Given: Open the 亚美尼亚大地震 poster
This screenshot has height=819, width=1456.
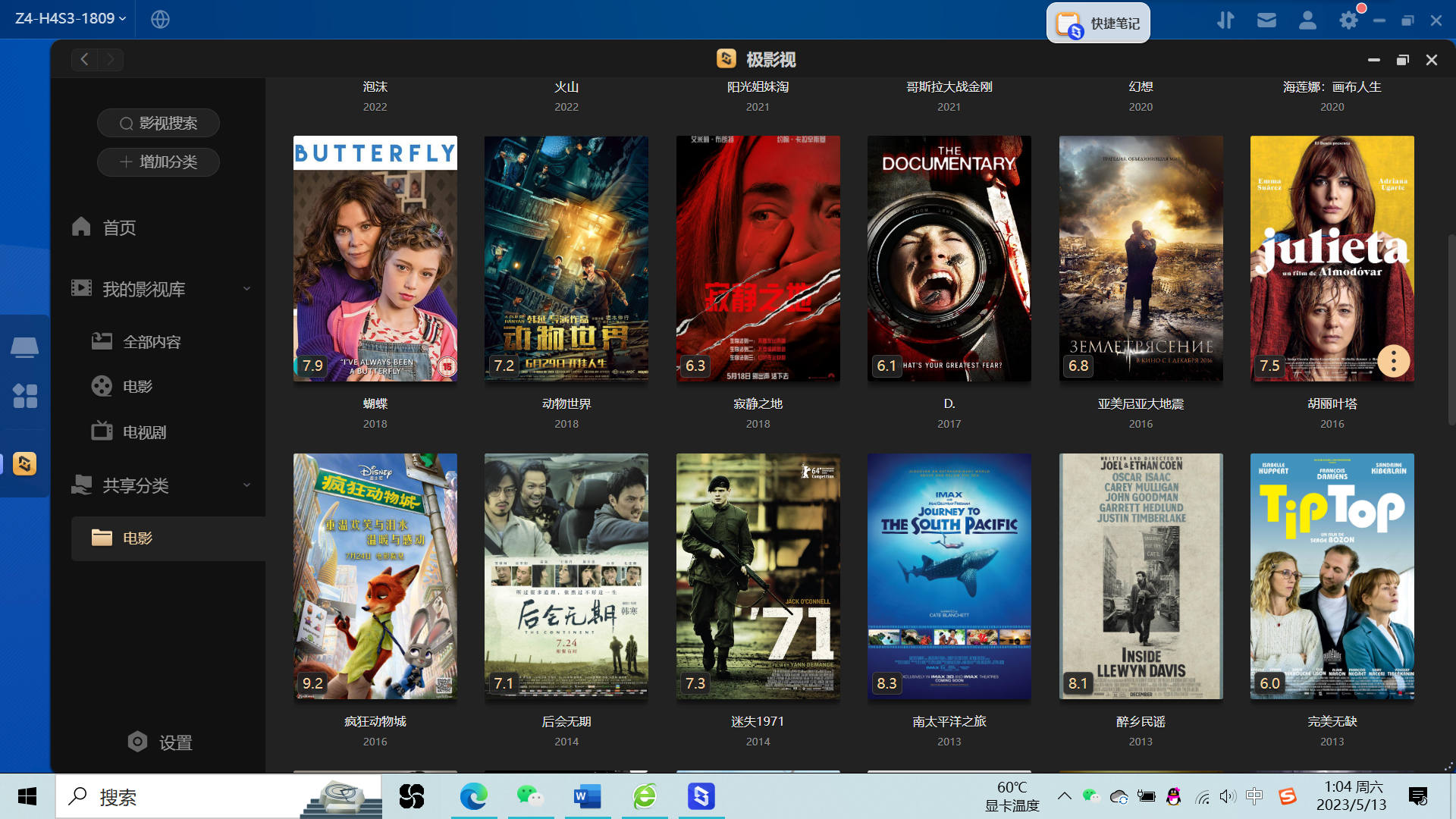Looking at the screenshot, I should click(1141, 259).
